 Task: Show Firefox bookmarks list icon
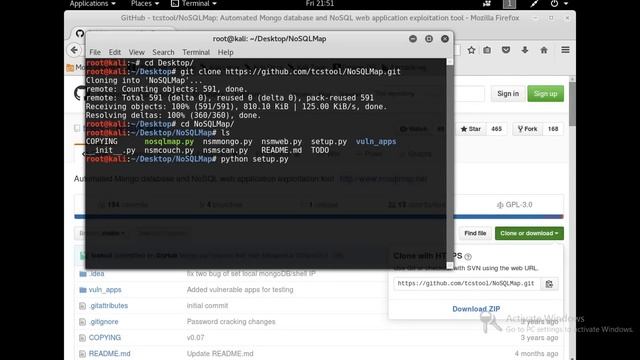click(x=487, y=50)
